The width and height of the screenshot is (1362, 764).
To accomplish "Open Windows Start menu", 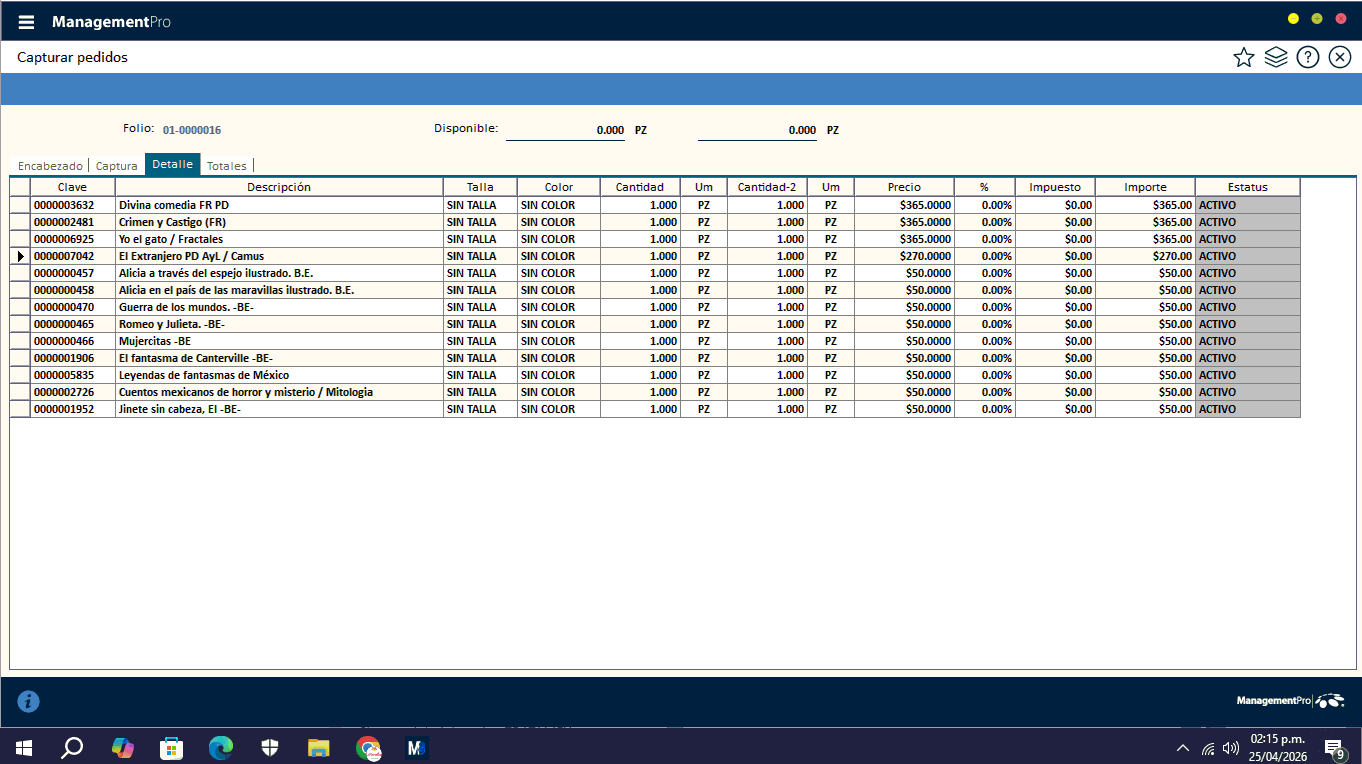I will (x=24, y=747).
